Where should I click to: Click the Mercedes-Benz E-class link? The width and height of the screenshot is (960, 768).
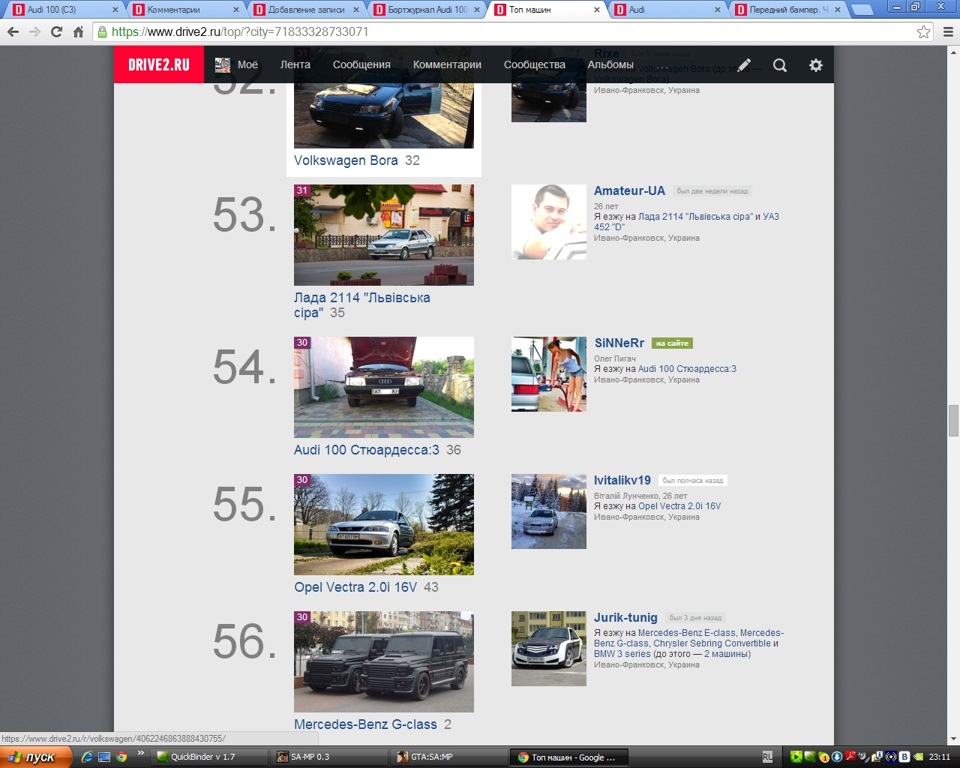pyautogui.click(x=687, y=633)
